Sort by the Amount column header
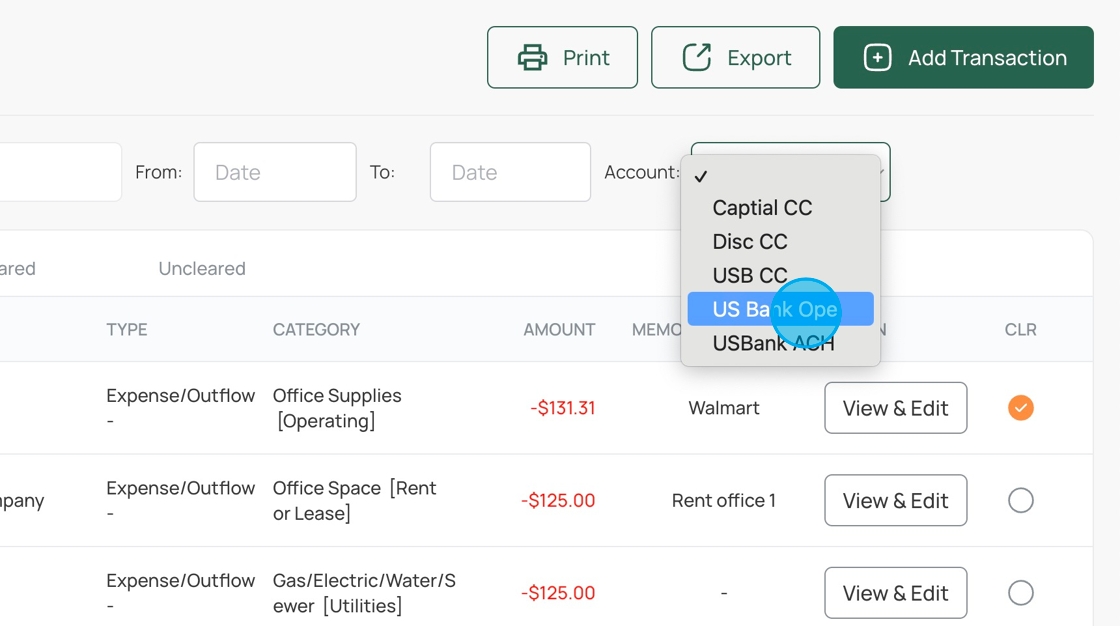This screenshot has height=626, width=1120. click(559, 329)
